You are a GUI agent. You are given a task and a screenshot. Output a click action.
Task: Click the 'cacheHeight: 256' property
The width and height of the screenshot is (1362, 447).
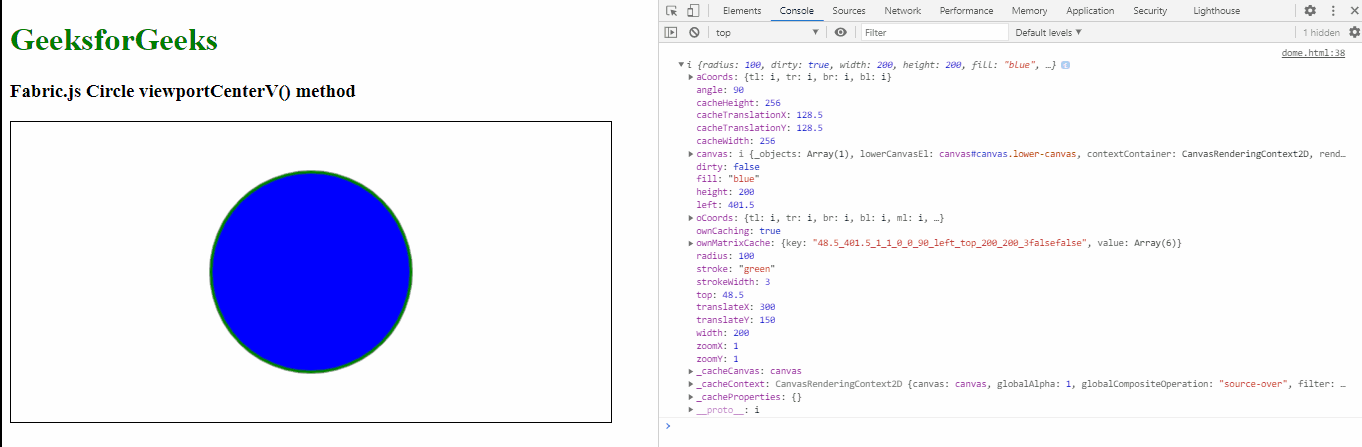point(738,103)
